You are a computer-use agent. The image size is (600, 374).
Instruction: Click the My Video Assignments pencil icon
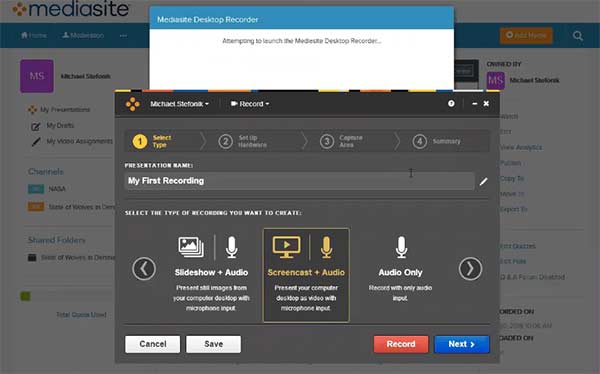point(36,142)
